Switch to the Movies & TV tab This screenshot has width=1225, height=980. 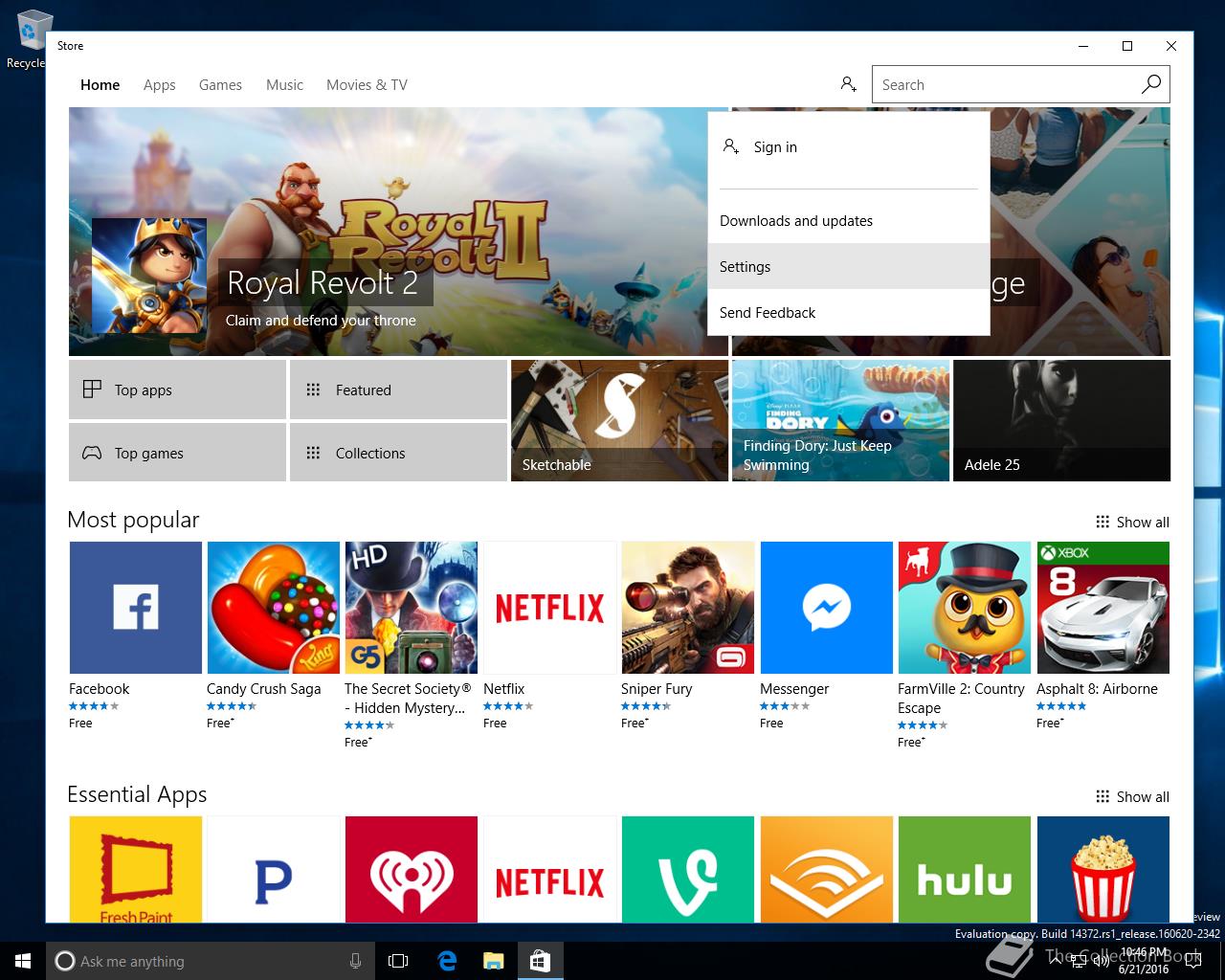coord(367,85)
